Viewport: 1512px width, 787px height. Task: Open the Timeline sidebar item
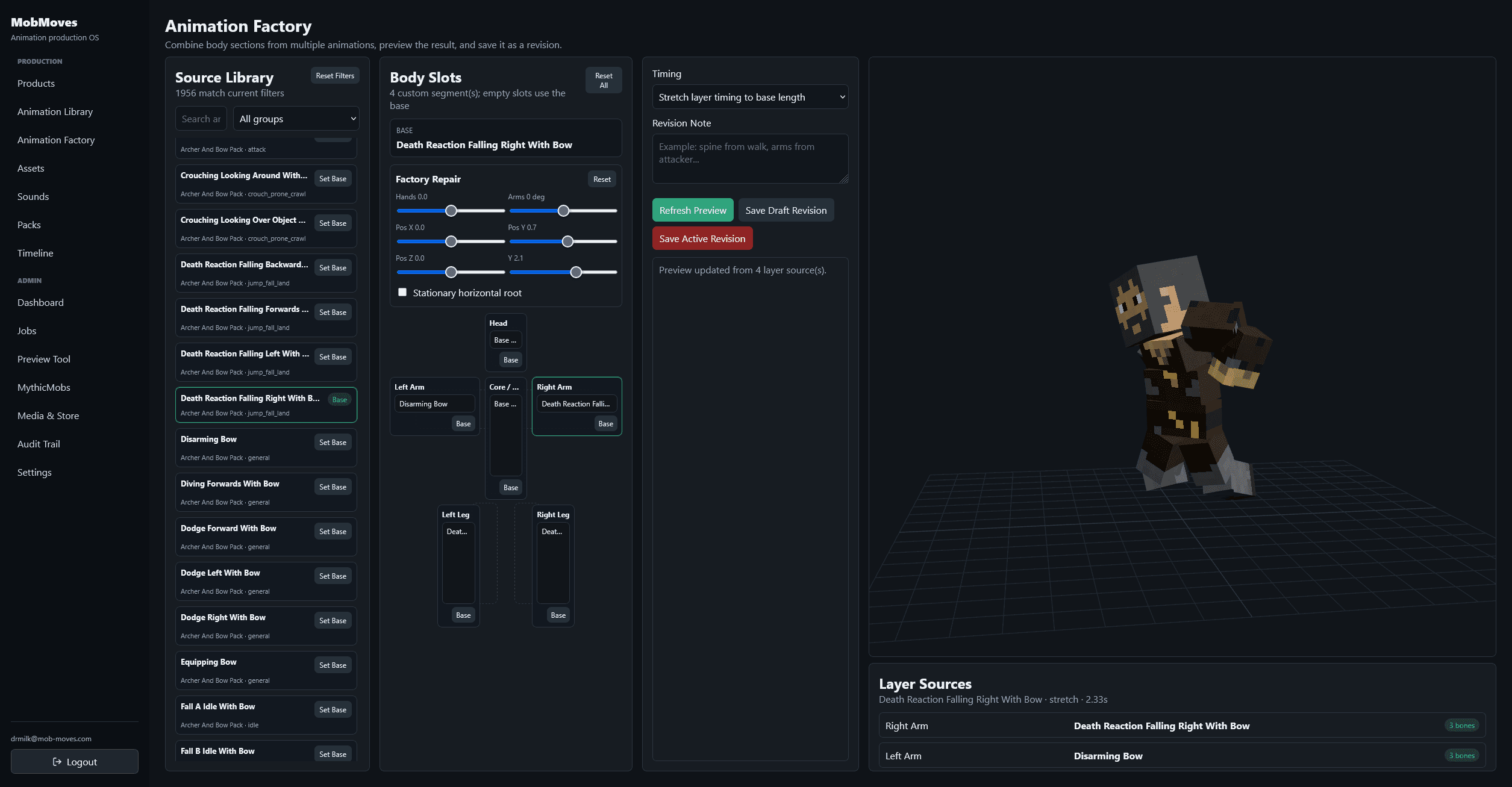[35, 253]
